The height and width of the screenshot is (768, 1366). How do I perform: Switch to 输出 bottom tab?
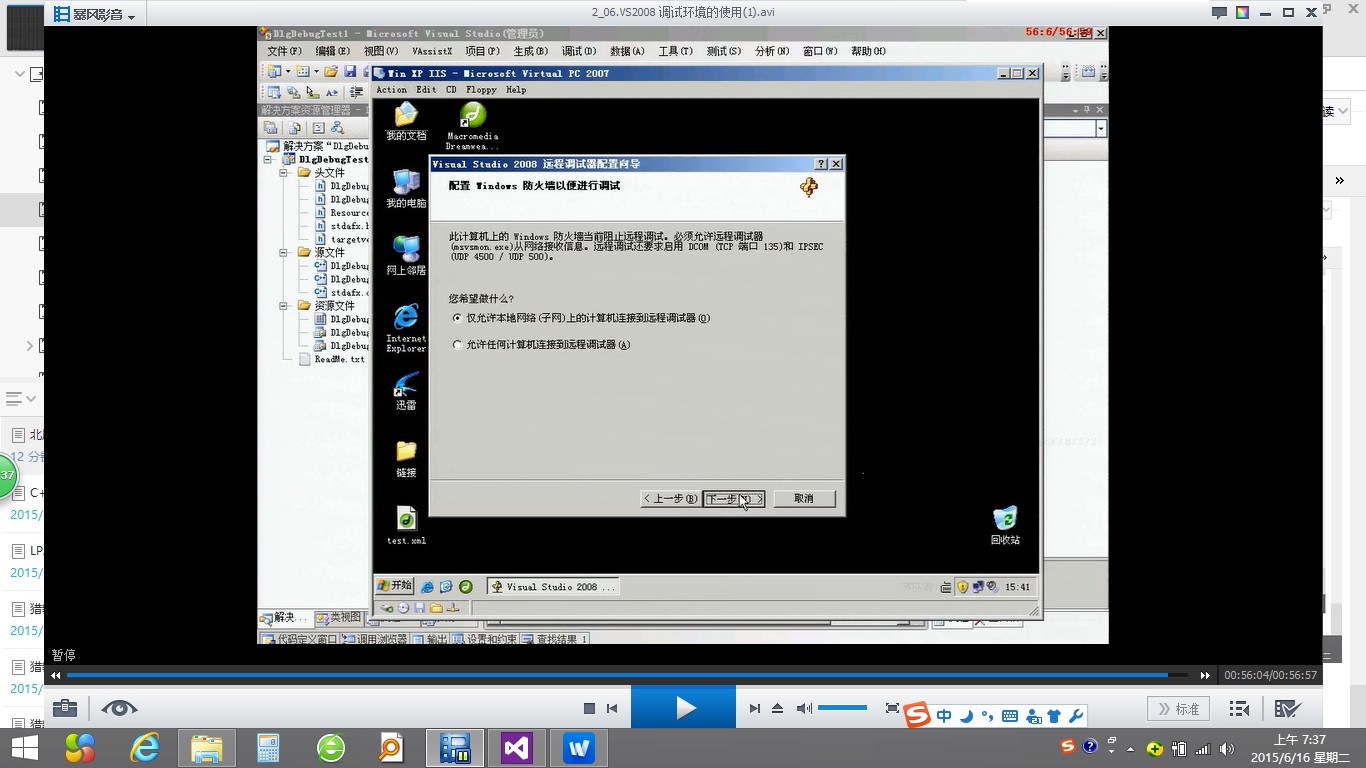point(431,639)
